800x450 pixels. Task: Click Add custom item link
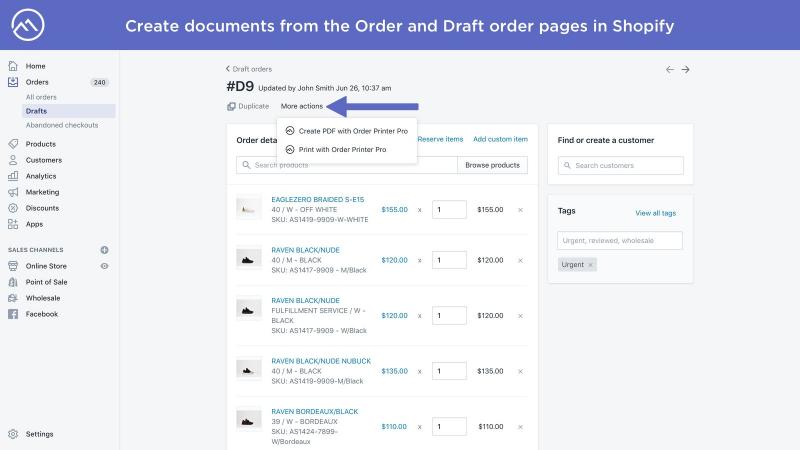coord(501,139)
